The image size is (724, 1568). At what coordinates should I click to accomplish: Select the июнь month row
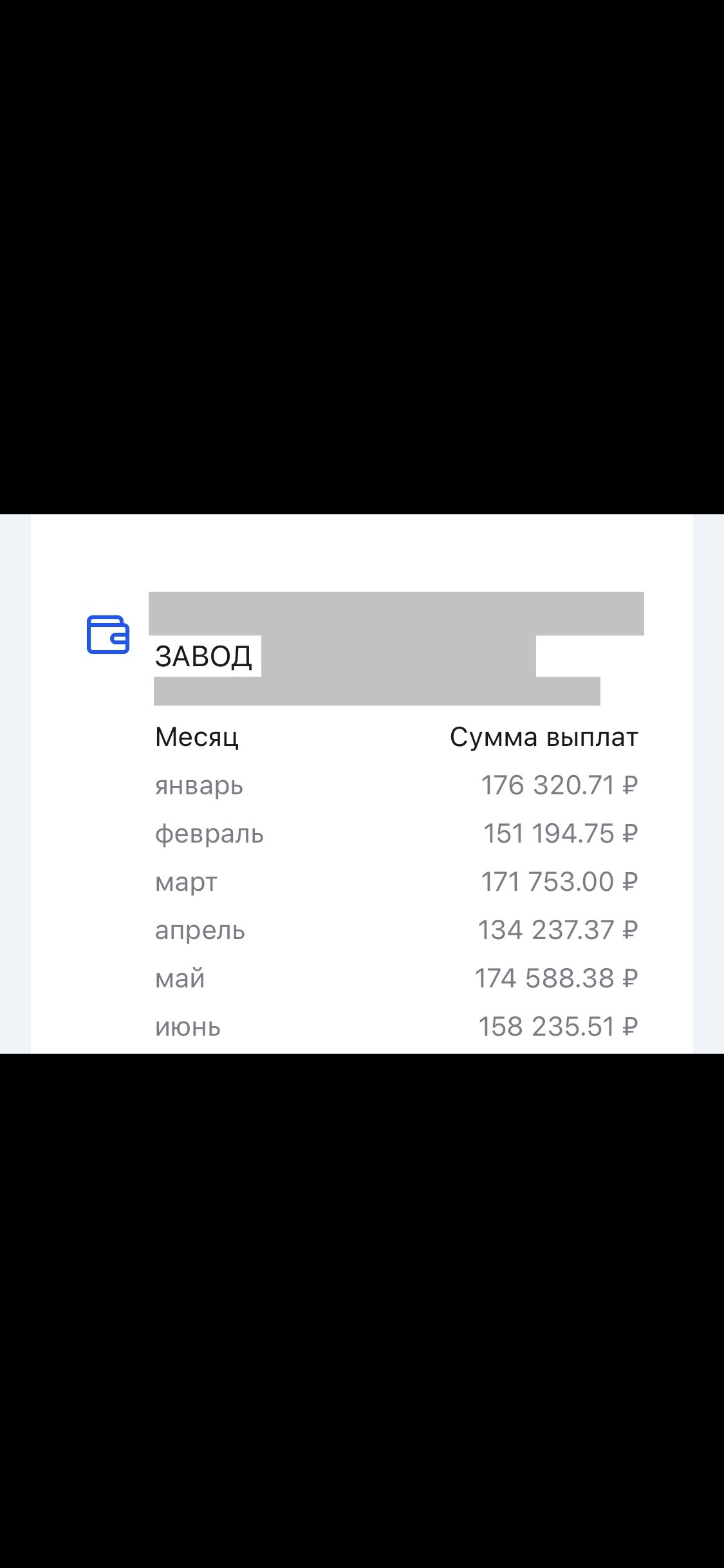396,1027
